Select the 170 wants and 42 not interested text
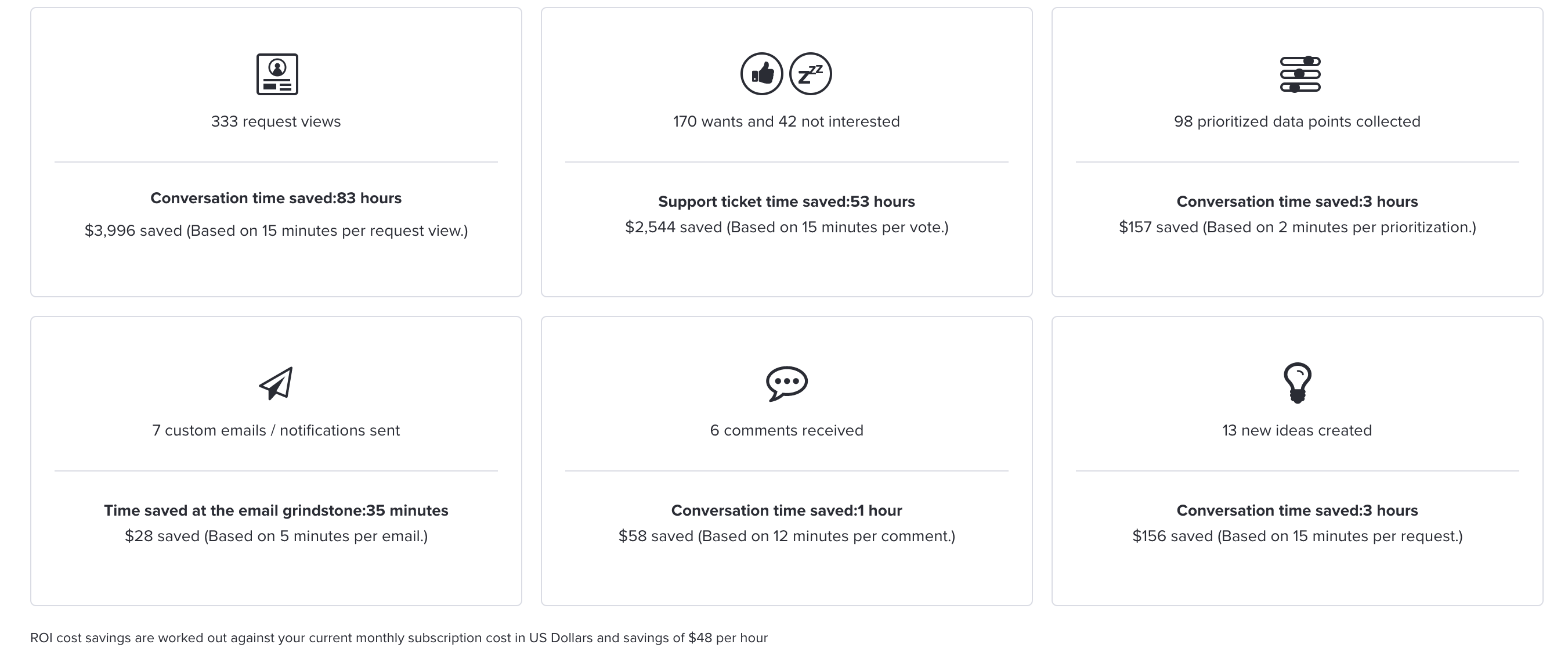 coord(786,121)
